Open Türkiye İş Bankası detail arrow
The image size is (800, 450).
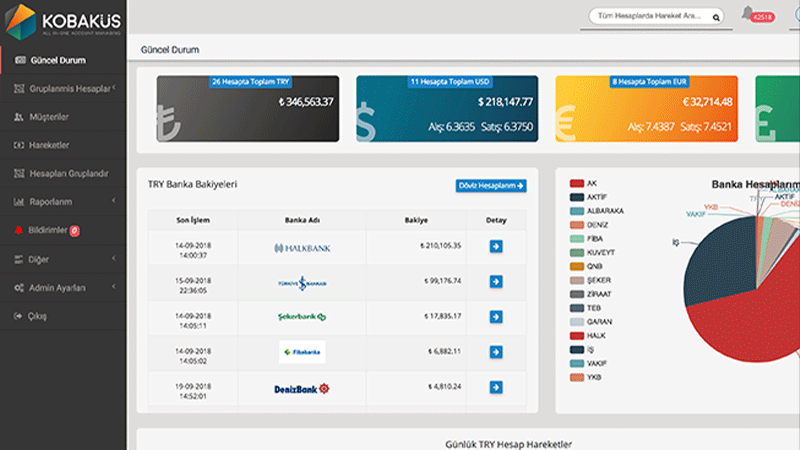[496, 282]
